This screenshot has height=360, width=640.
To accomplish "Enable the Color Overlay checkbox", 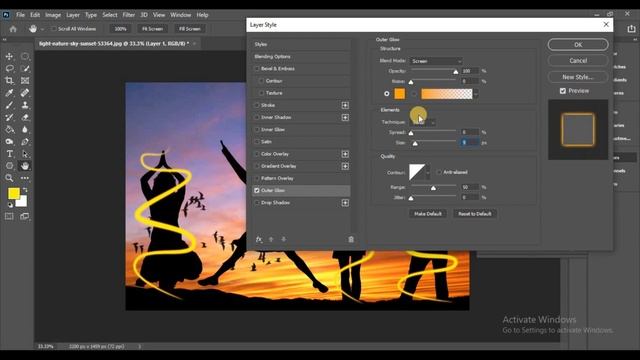I will [x=257, y=154].
